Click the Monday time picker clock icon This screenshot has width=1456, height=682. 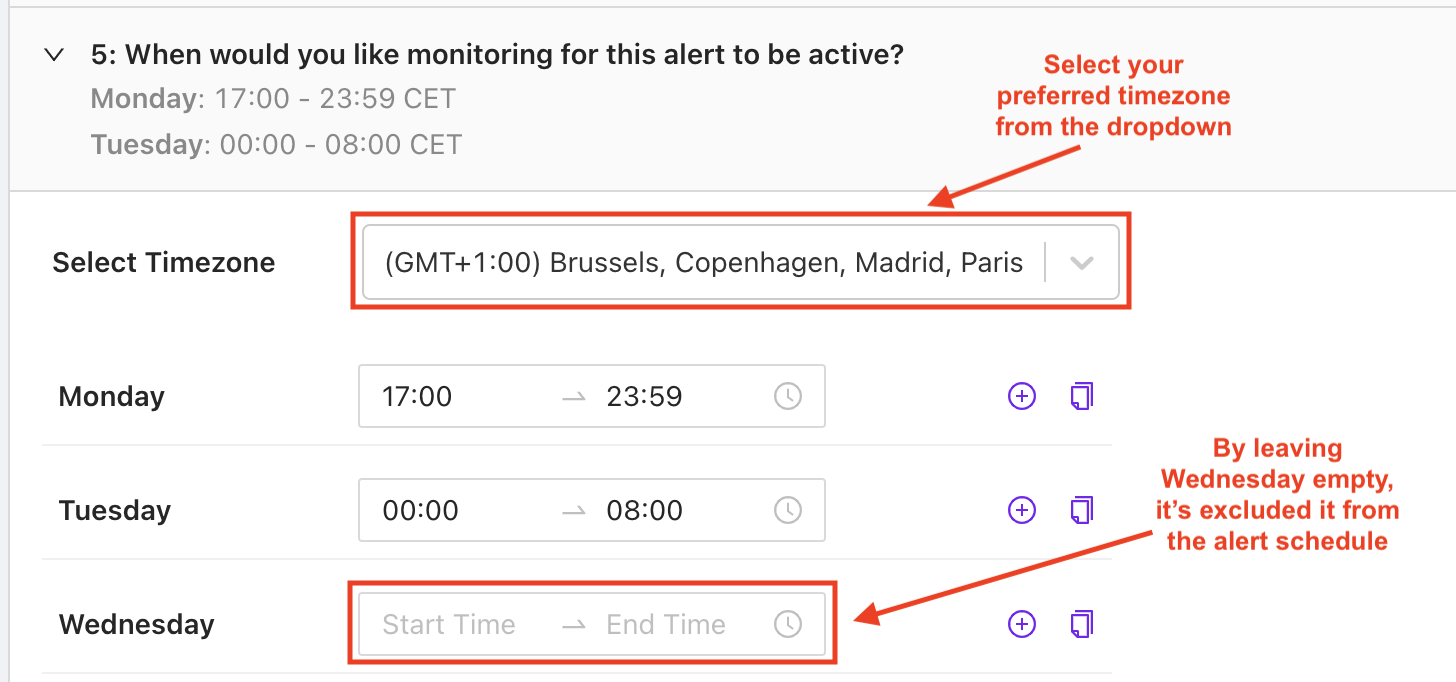point(788,397)
